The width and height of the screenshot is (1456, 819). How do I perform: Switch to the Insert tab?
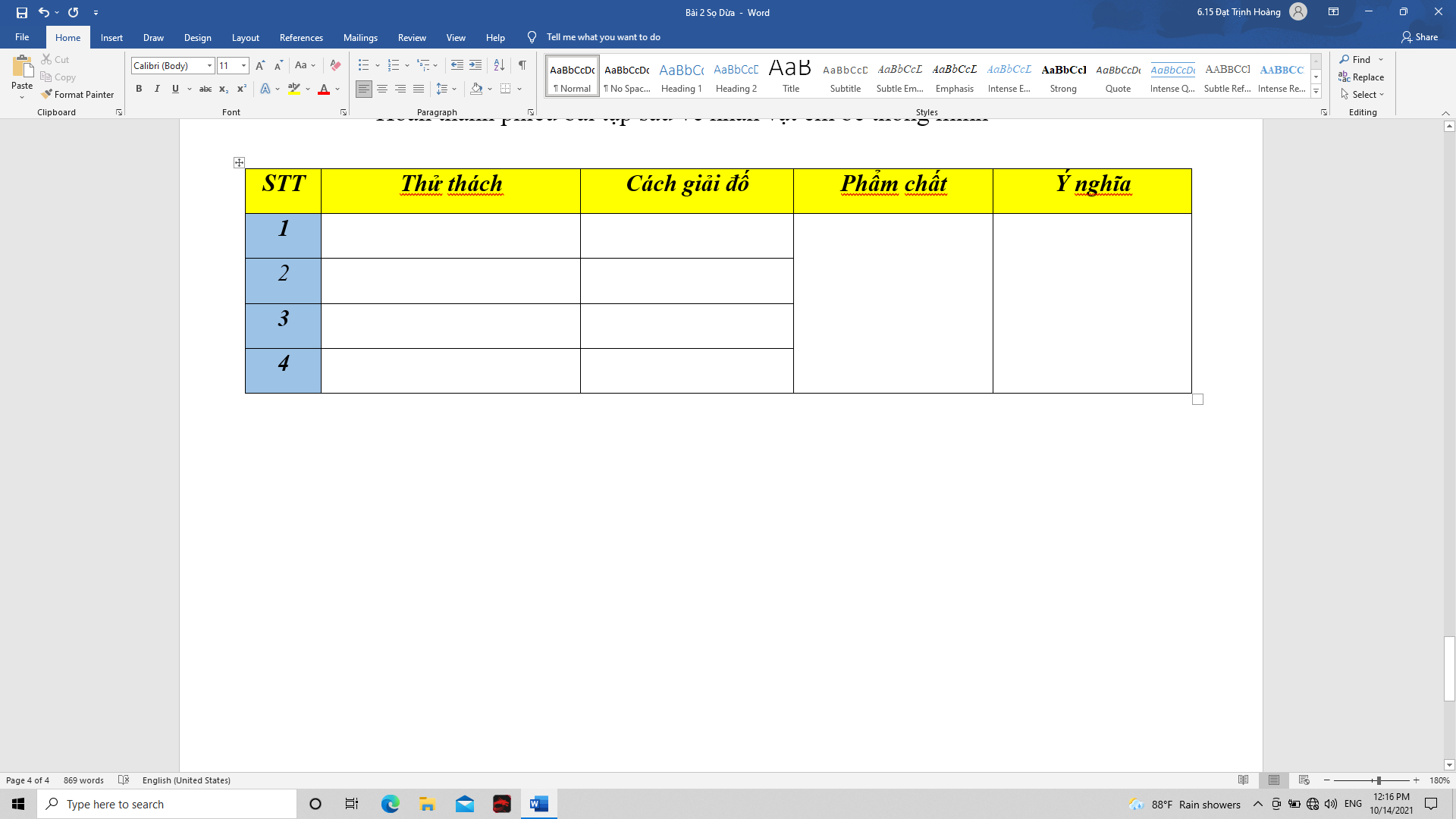point(111,37)
